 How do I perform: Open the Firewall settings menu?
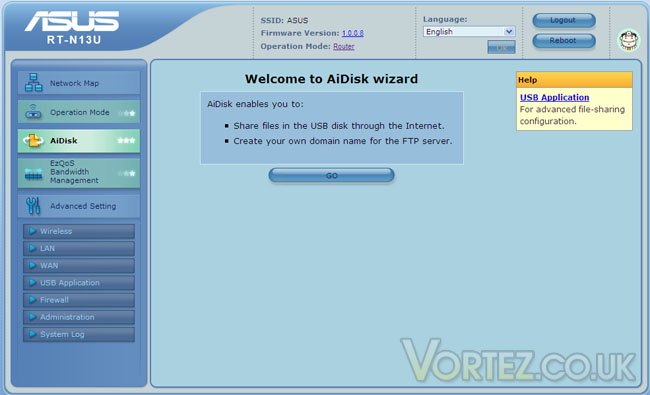tap(79, 300)
